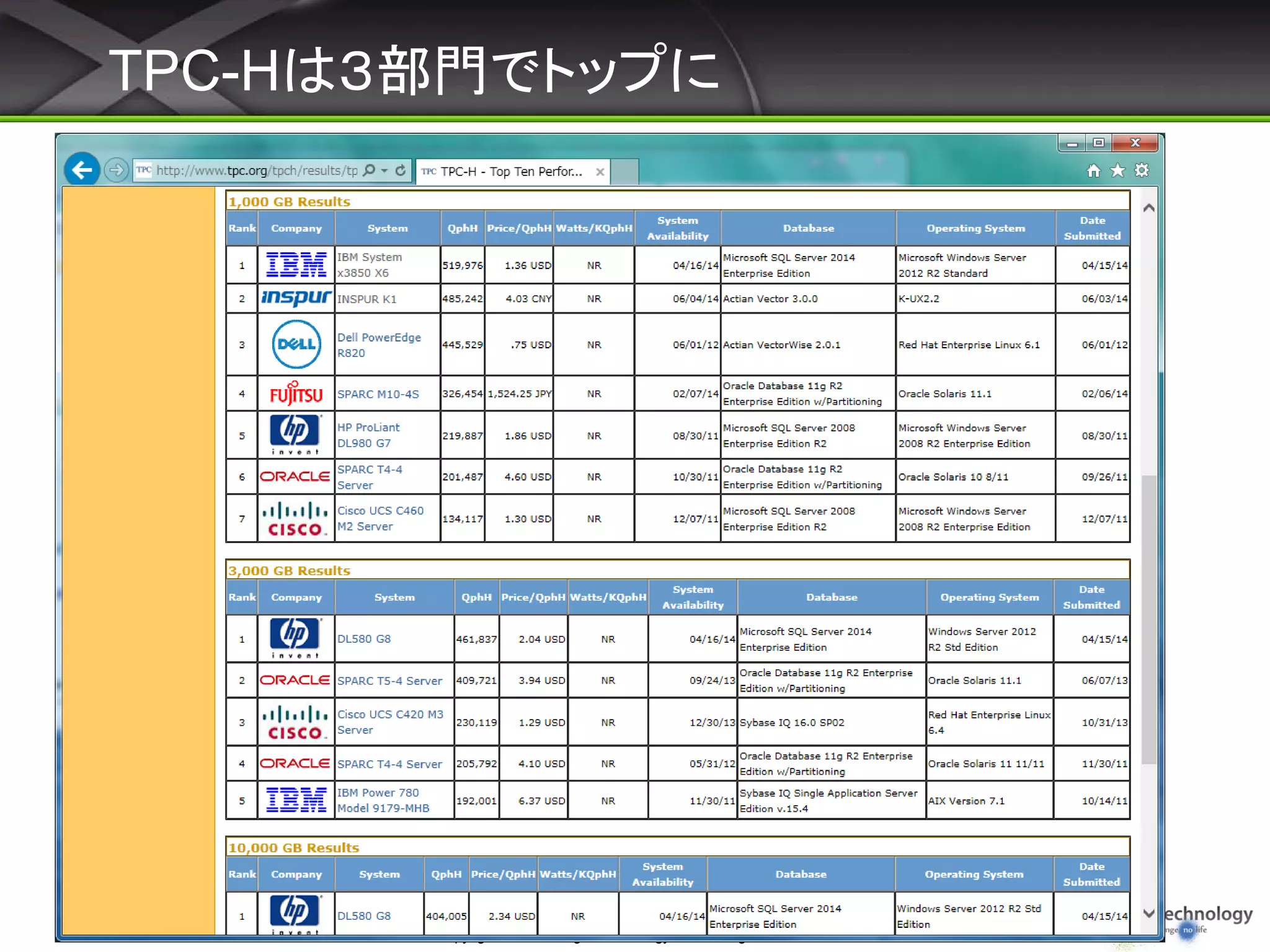Click QphH column header in 1,000 GB table

click(x=463, y=228)
